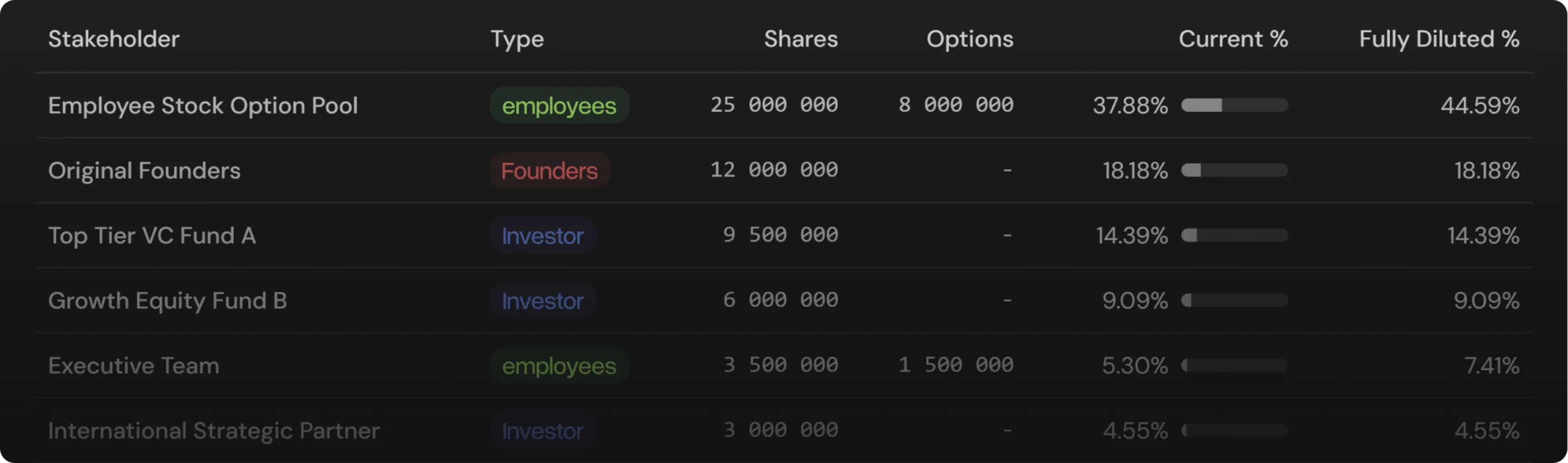Click the 37.88% ownership progress bar
Screen dimensions: 1568x463
1234,105
